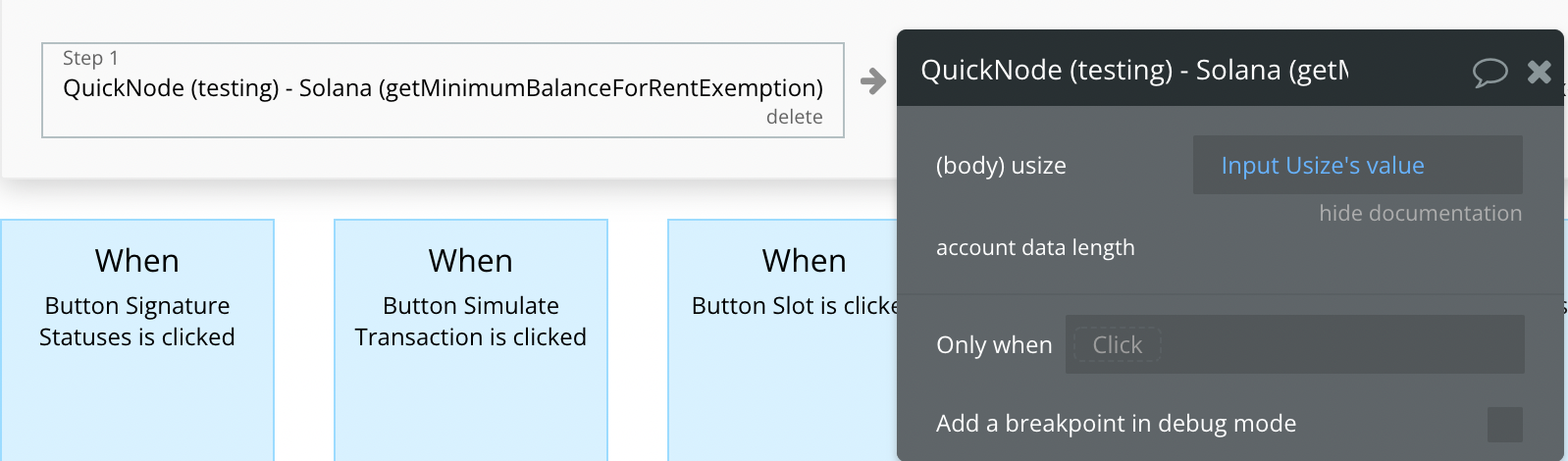Image resolution: width=1568 pixels, height=461 pixels.
Task: Hide the documentation text
Action: tap(1420, 213)
